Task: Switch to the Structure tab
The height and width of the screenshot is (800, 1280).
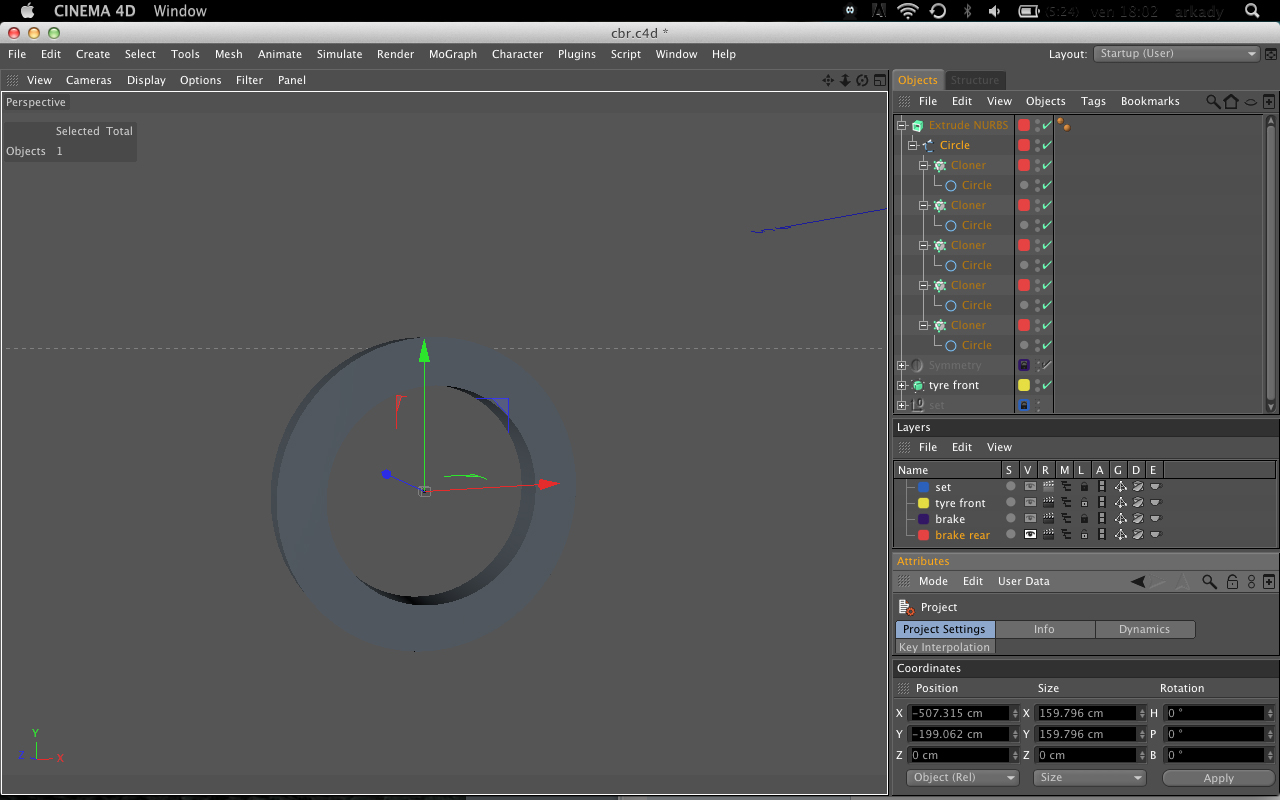Action: point(975,80)
